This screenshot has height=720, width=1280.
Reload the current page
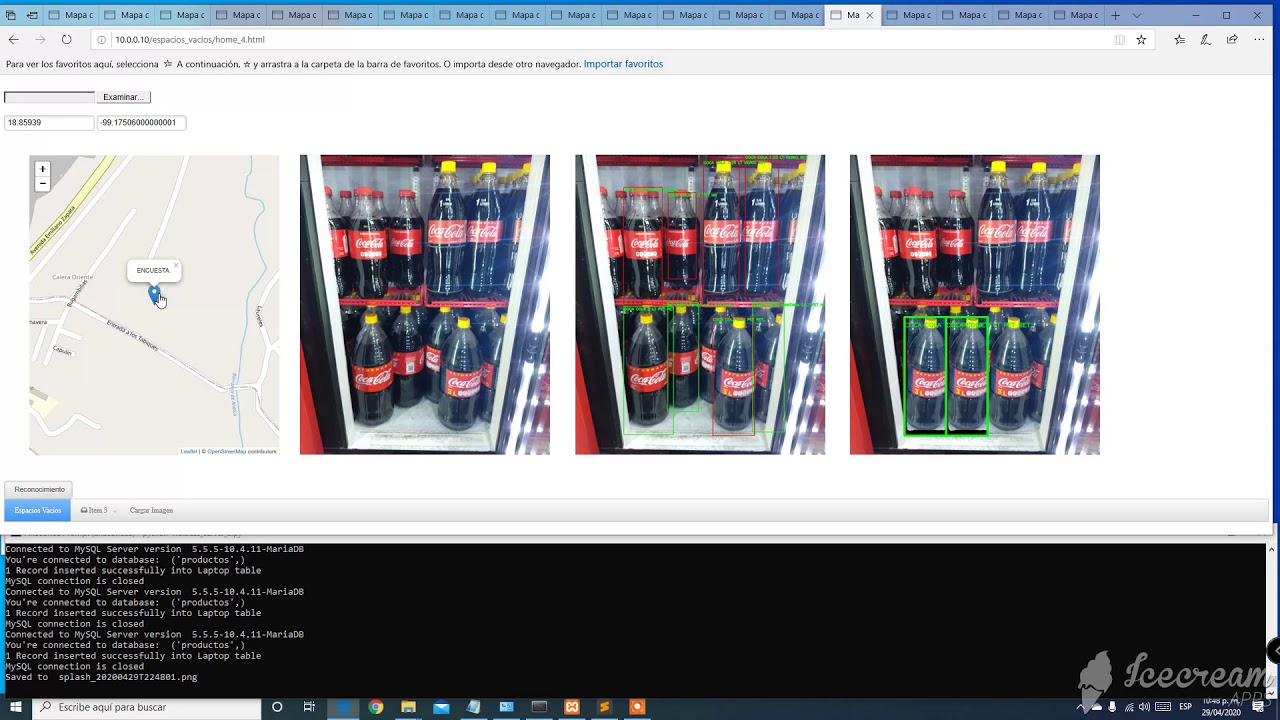click(66, 39)
